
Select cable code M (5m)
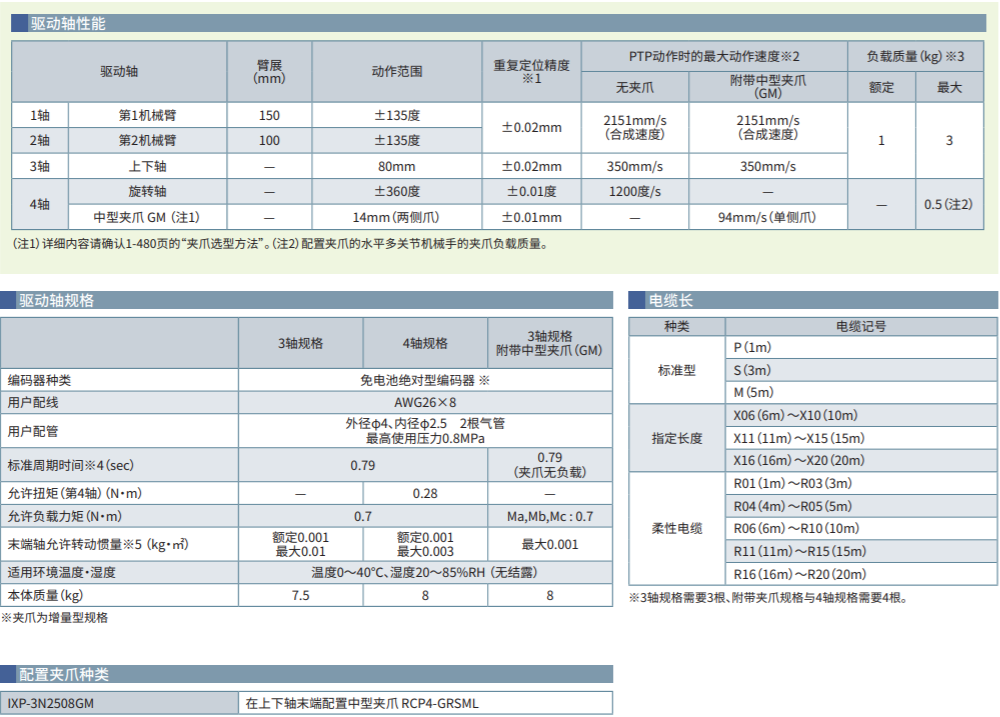[x=754, y=393]
